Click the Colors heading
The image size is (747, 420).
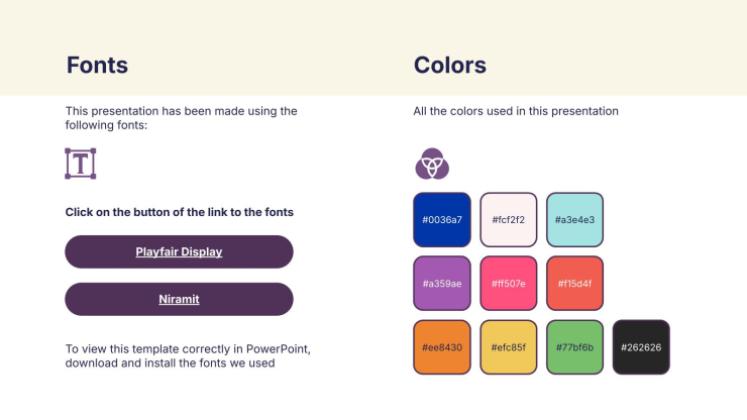[450, 66]
